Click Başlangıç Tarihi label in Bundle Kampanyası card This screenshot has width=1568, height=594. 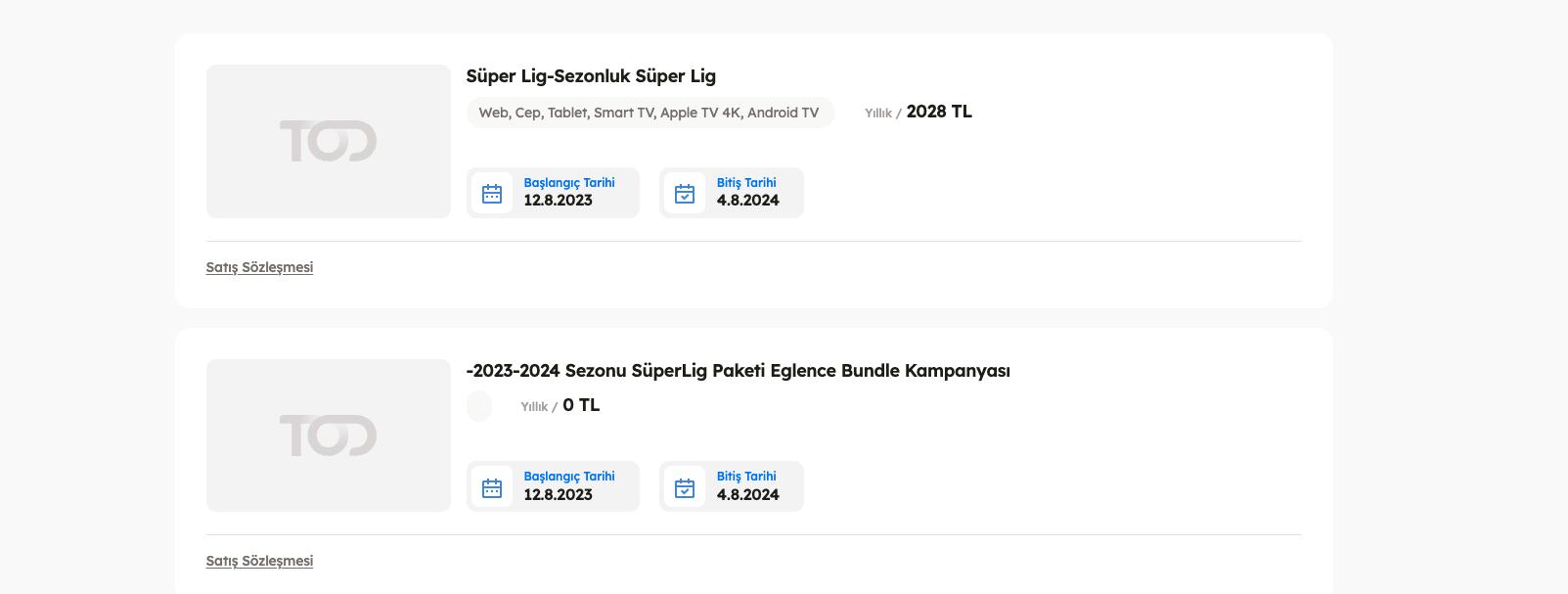pos(569,477)
